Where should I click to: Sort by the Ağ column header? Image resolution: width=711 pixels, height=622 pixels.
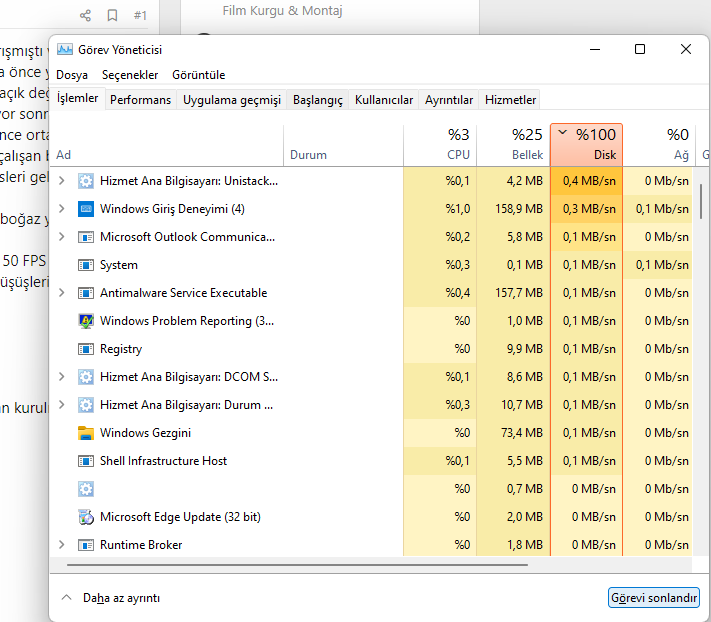(660, 146)
